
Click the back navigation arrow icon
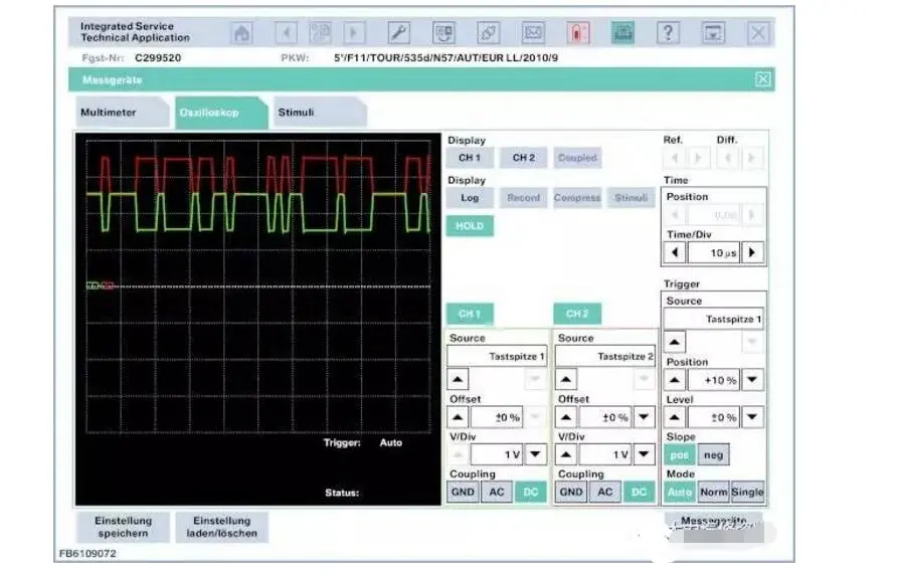[x=286, y=33]
